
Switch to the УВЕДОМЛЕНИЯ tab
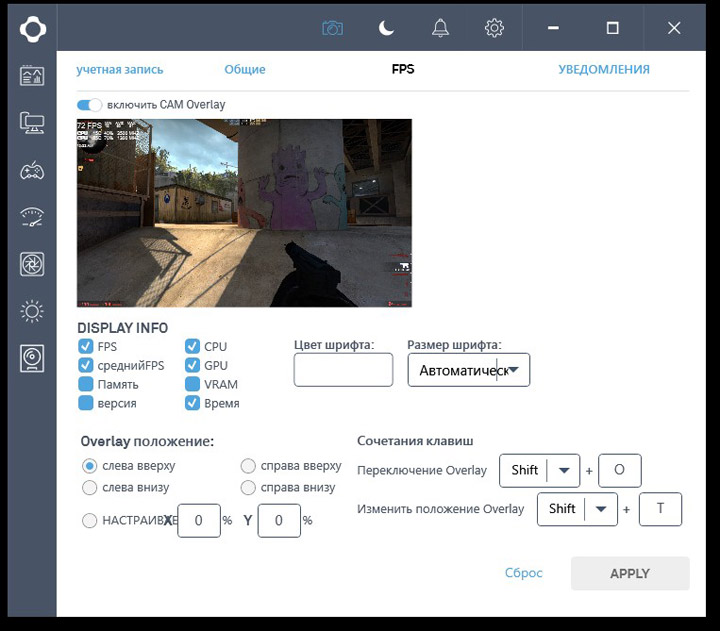[x=604, y=69]
